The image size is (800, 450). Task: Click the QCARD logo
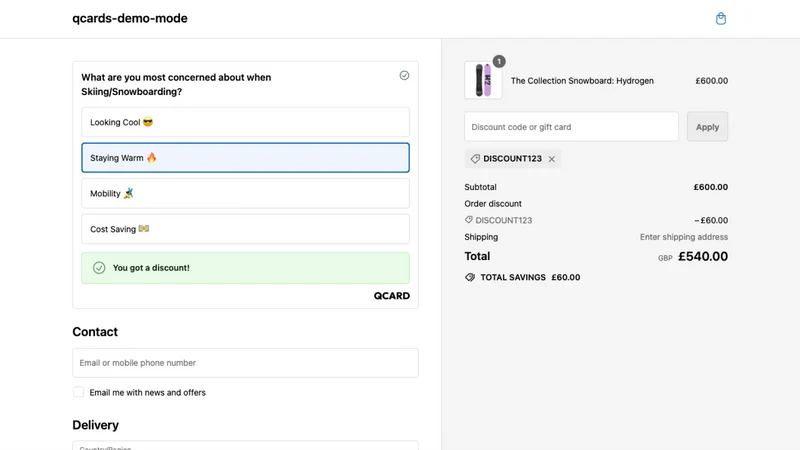click(391, 296)
